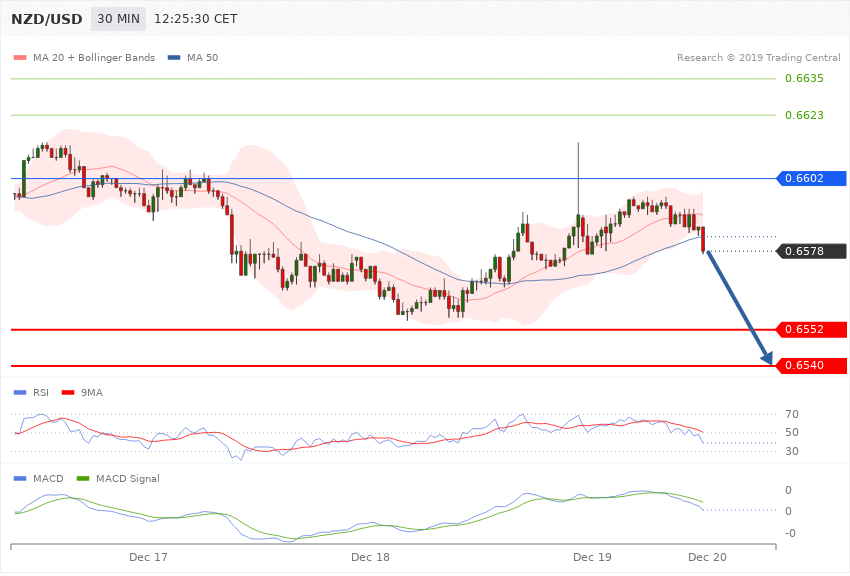Click the NZD/USD symbol title
This screenshot has height=576, width=850.
(x=47, y=19)
